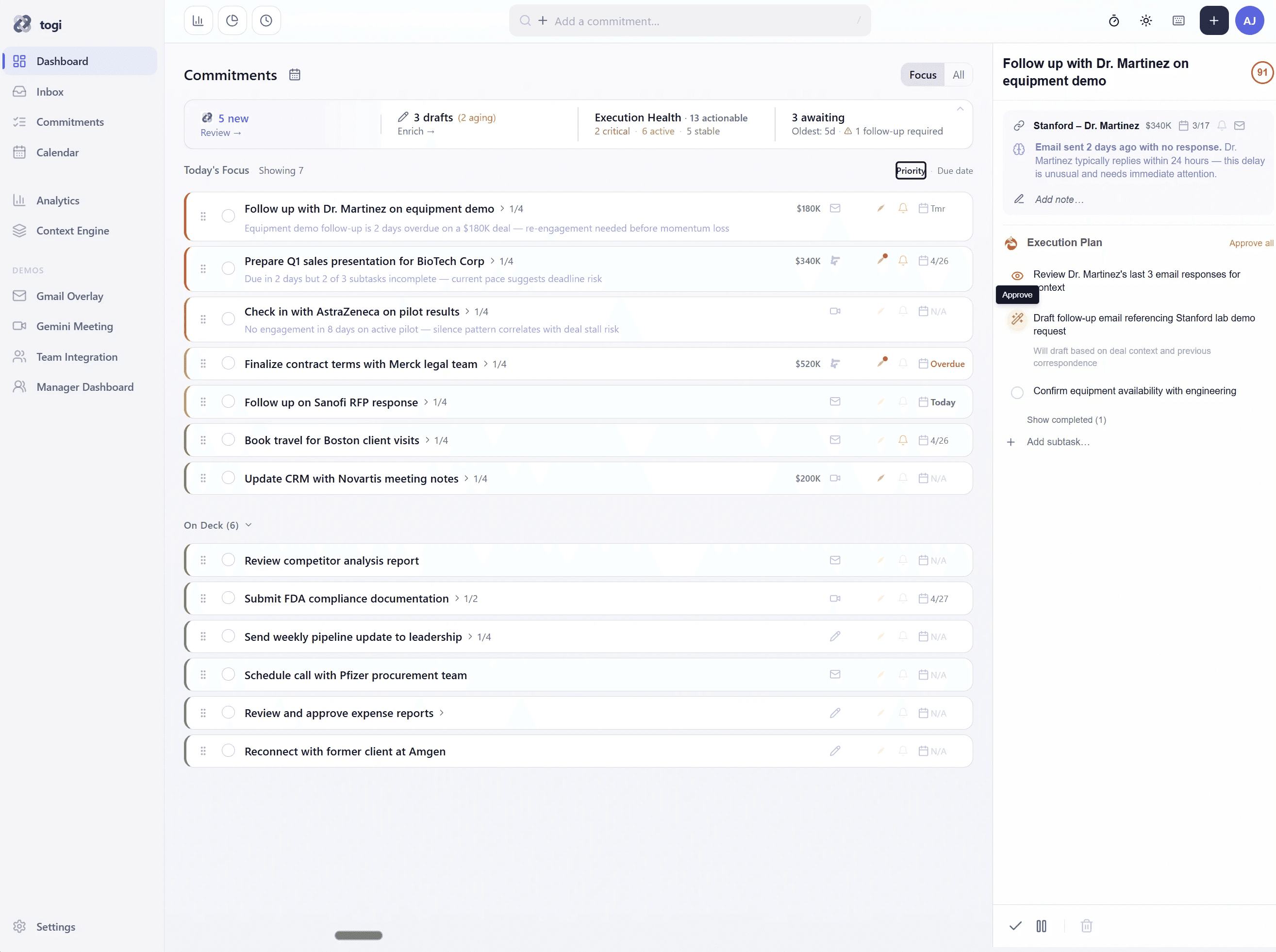
Task: Open the 5 new Review link
Action: pos(221,133)
